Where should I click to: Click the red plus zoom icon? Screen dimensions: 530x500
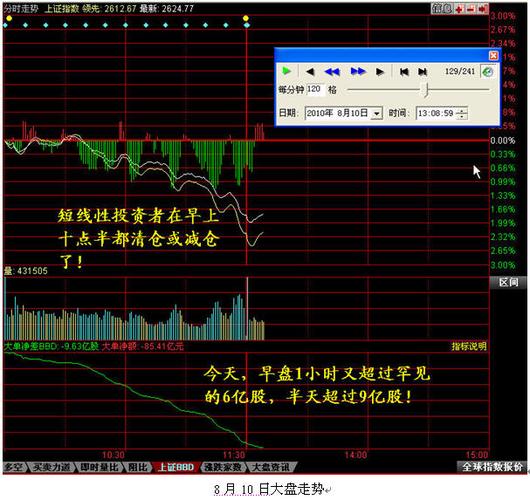click(459, 9)
